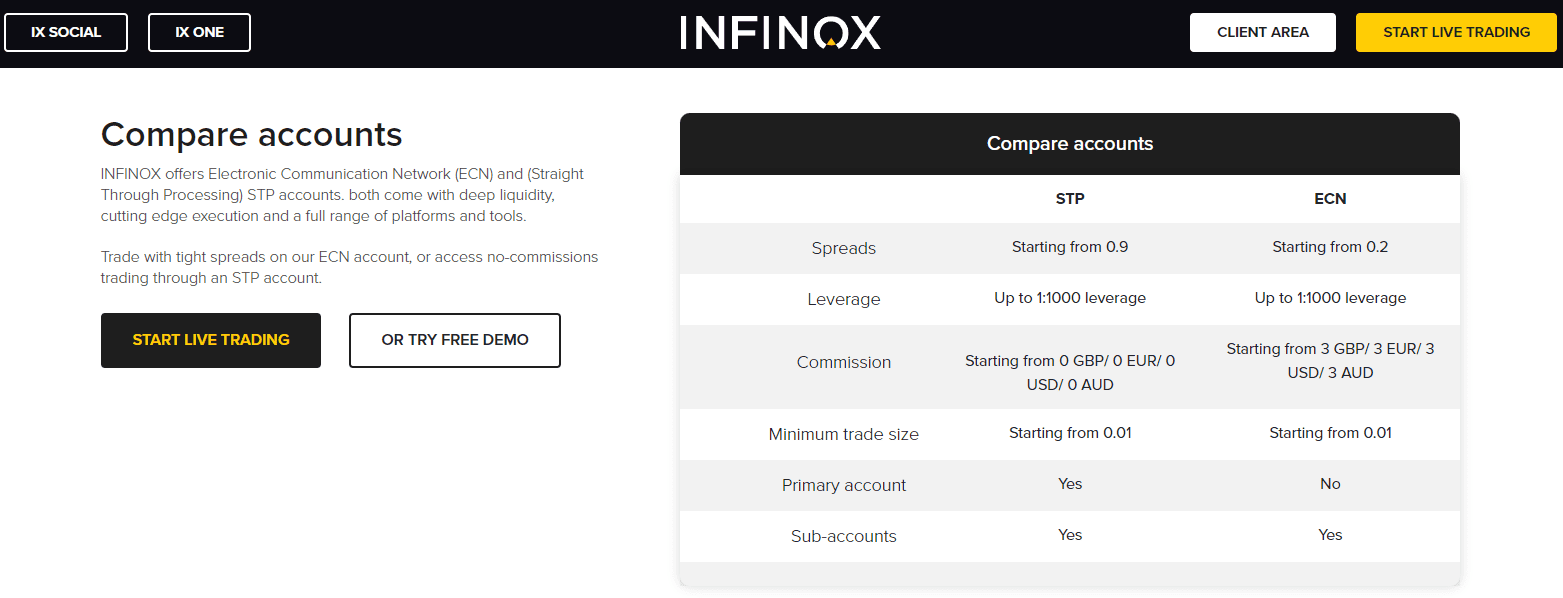Click the 'Starting from 0.2' ECN spread value
Image resolution: width=1563 pixels, height=598 pixels.
click(1330, 247)
